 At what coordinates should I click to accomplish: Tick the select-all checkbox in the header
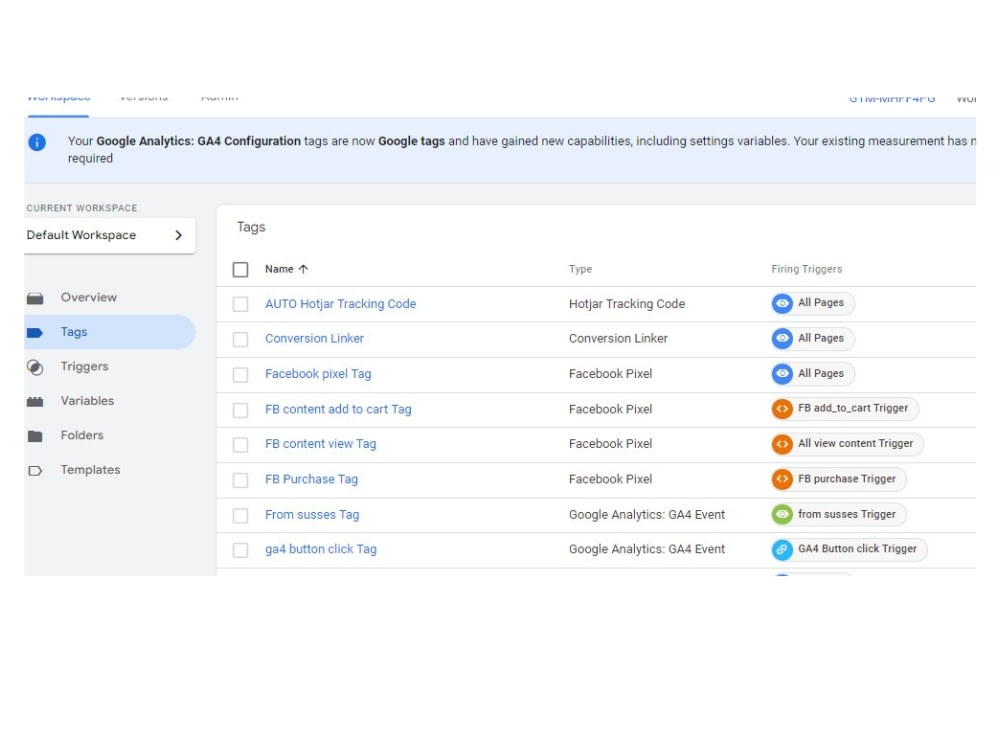tap(240, 268)
